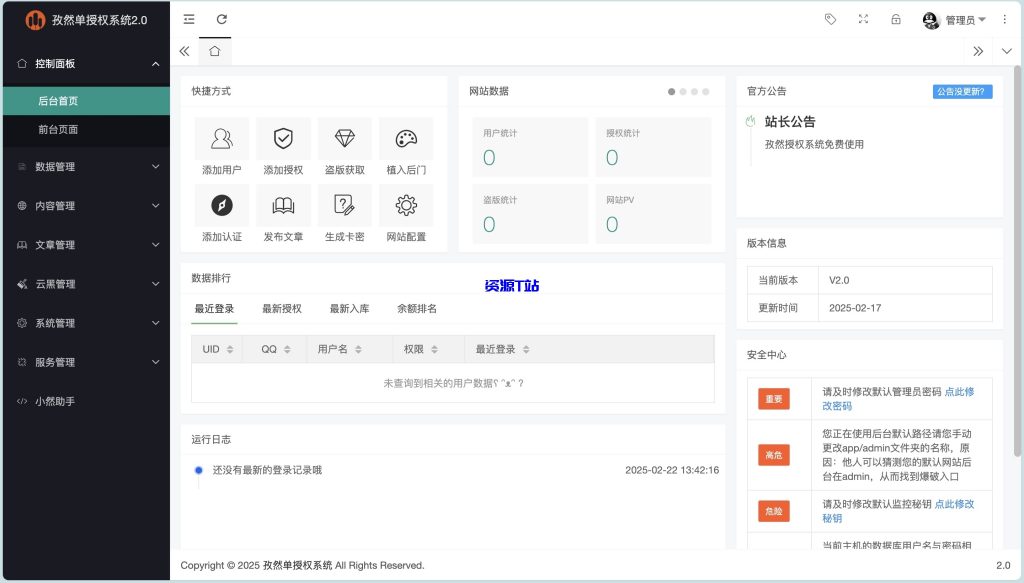Toggle fullscreen using the top-right icon

click(x=862, y=19)
